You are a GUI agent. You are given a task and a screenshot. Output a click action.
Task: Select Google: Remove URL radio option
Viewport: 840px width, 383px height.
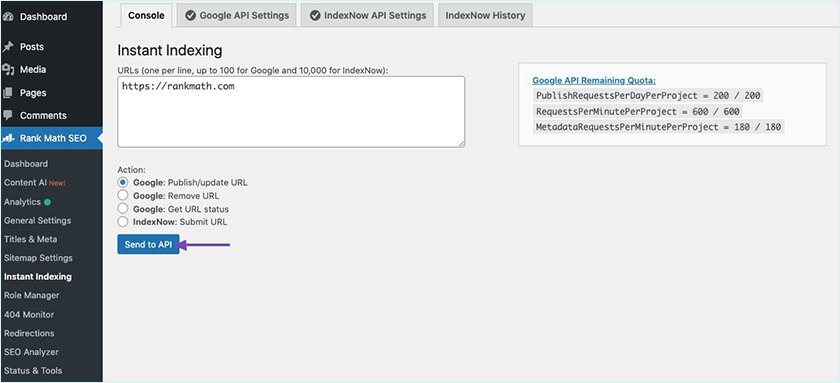tap(123, 196)
